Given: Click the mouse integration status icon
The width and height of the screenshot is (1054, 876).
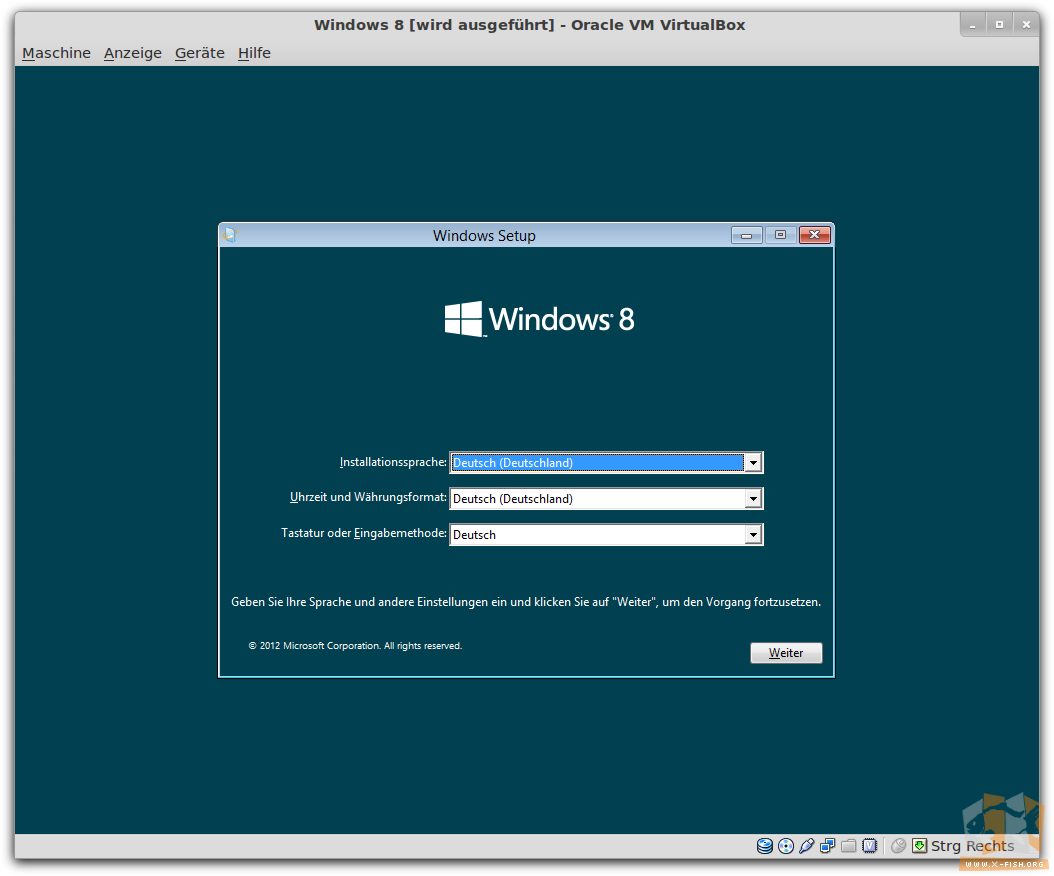Looking at the screenshot, I should (x=898, y=846).
